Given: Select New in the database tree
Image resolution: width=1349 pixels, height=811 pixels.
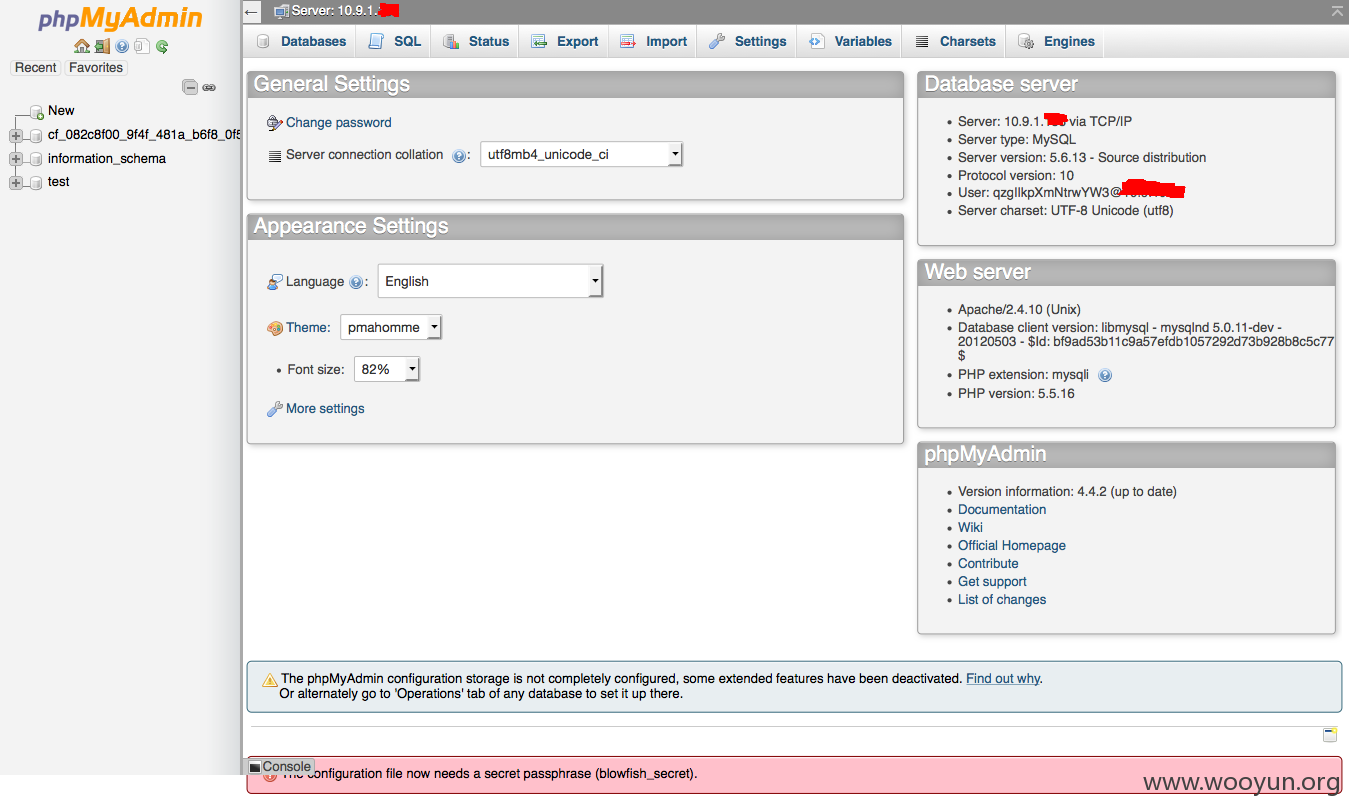Looking at the screenshot, I should point(61,111).
